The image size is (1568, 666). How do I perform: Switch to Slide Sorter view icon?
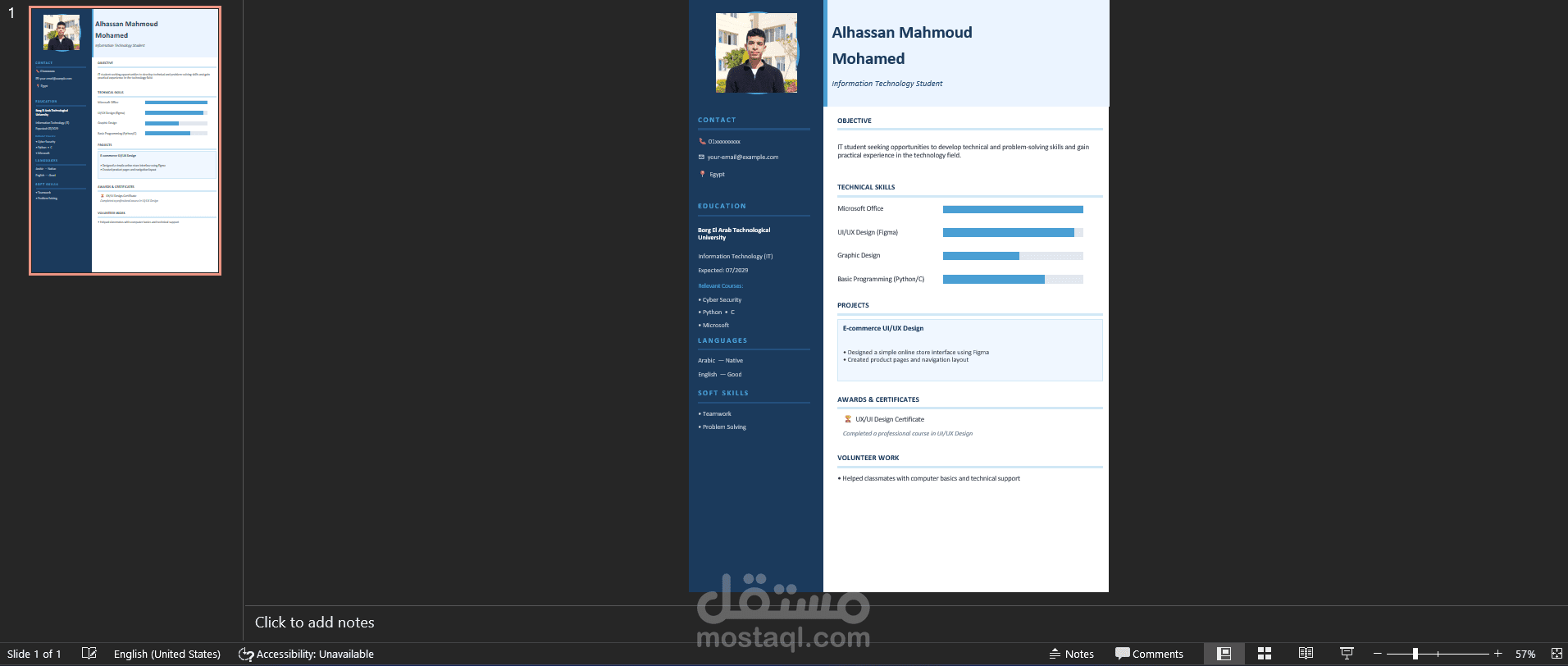[1265, 654]
